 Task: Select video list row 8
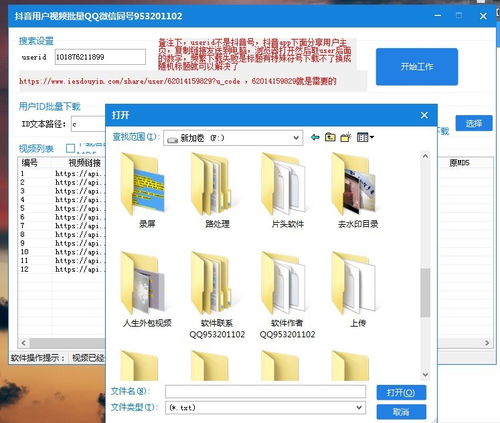click(x=62, y=234)
